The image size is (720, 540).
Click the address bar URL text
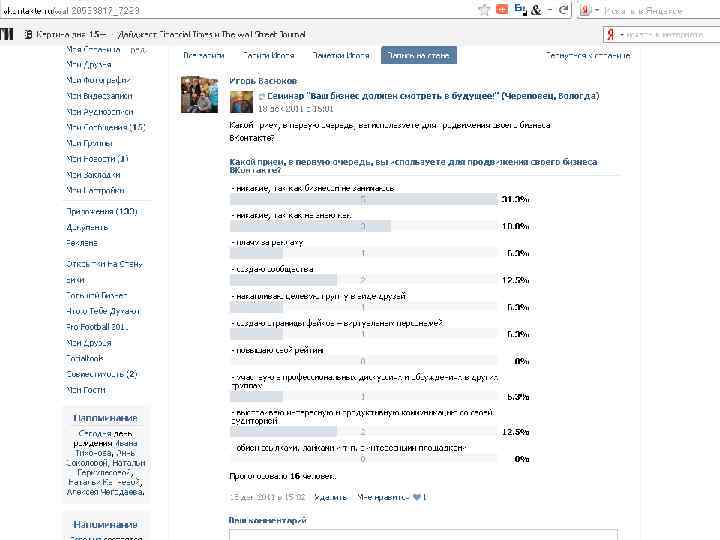point(71,10)
